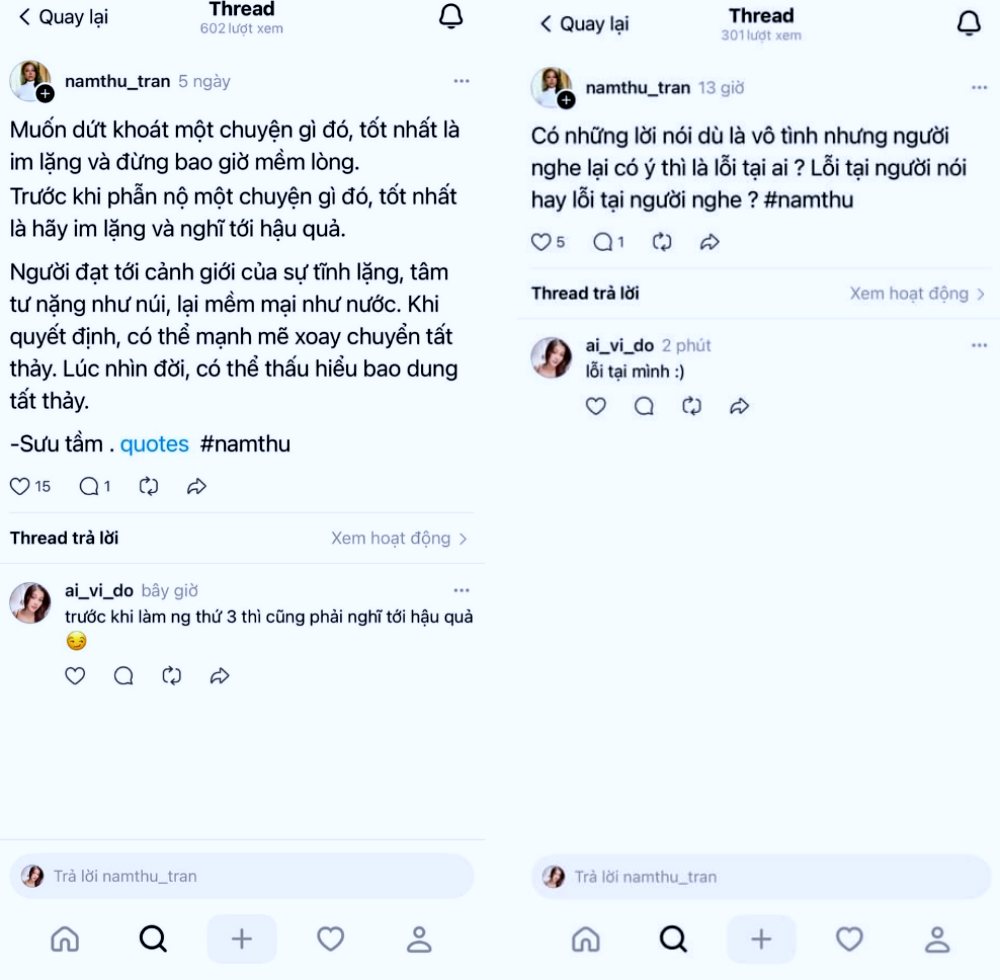Tap the notification bell on the 602-views thread
The image size is (1000, 980).
[451, 17]
